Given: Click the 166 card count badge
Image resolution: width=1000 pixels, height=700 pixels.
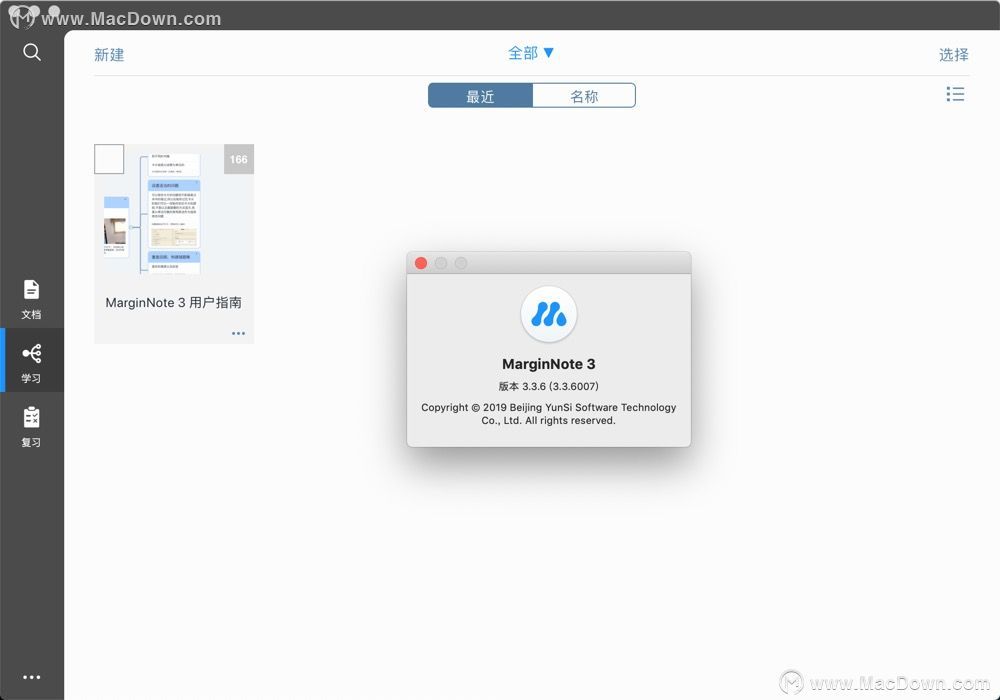Looking at the screenshot, I should coord(239,159).
